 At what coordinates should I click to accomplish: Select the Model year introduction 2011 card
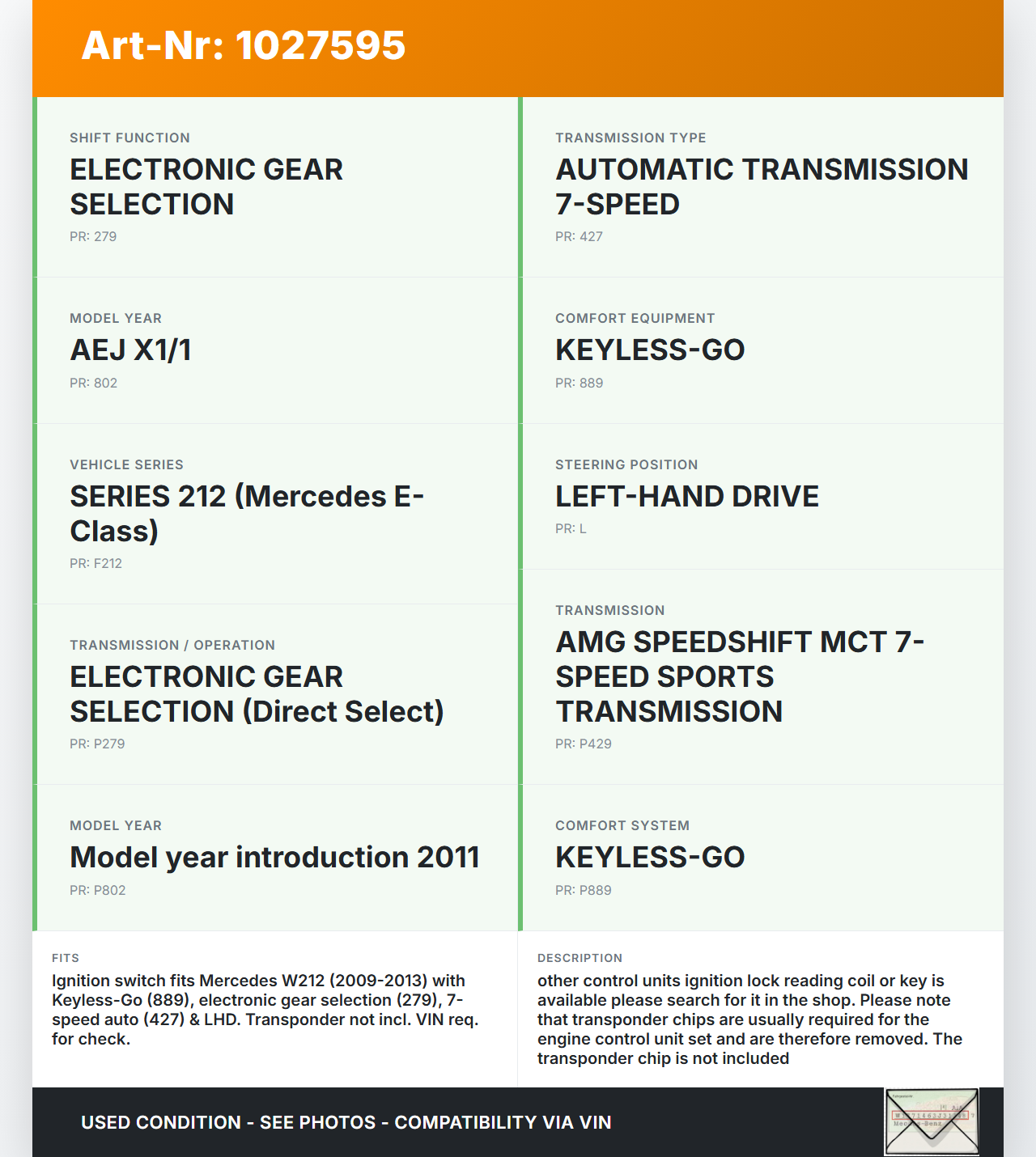pyautogui.click(x=275, y=858)
